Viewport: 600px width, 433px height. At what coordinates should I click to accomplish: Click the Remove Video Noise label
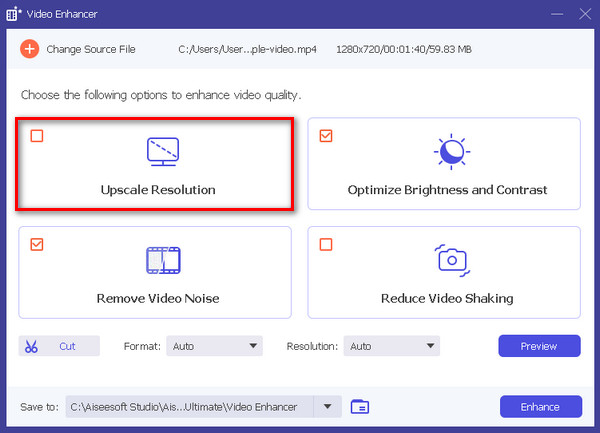(158, 298)
